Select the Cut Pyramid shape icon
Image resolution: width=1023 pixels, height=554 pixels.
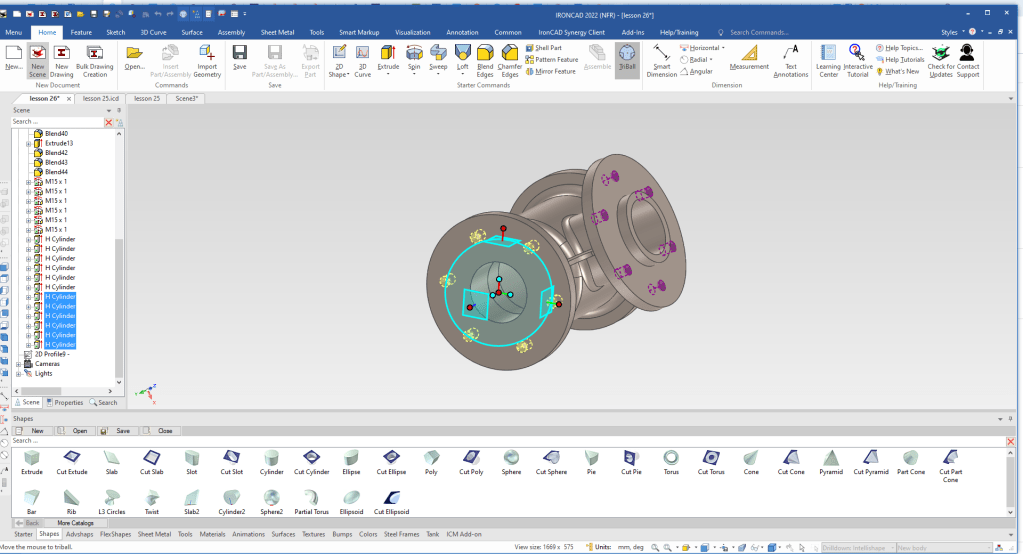click(x=869, y=458)
